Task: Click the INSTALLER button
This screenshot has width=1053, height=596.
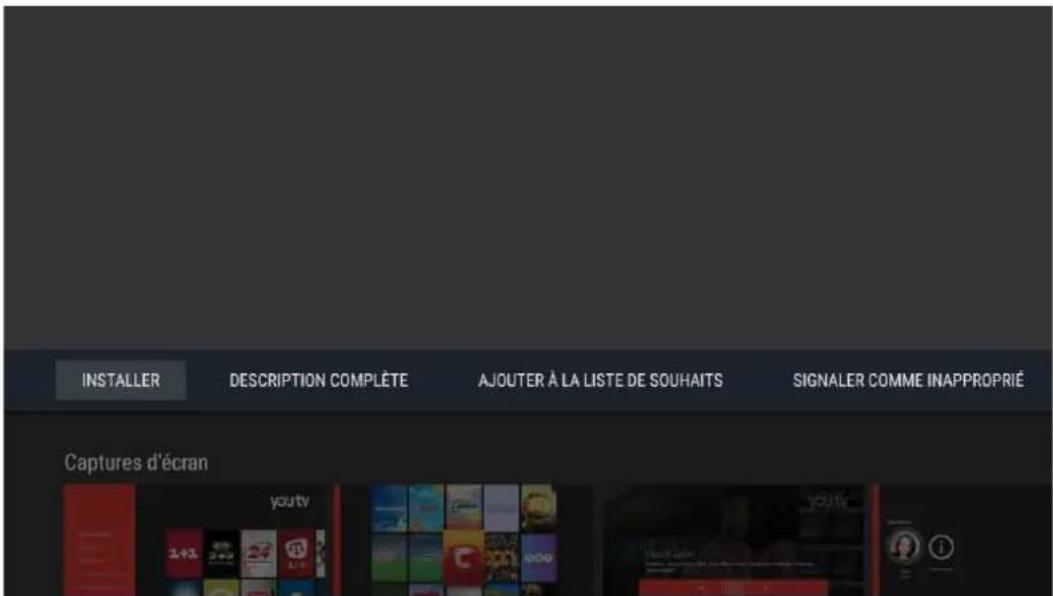Action: (x=121, y=380)
